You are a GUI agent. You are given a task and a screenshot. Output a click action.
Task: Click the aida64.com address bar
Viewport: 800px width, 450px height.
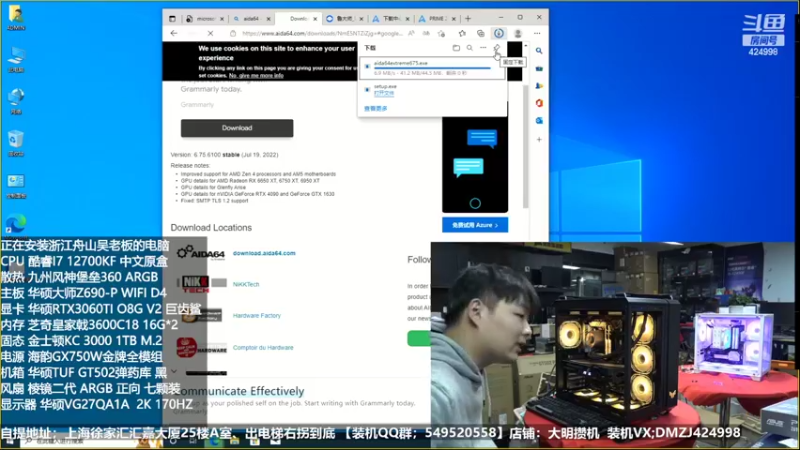[321, 33]
